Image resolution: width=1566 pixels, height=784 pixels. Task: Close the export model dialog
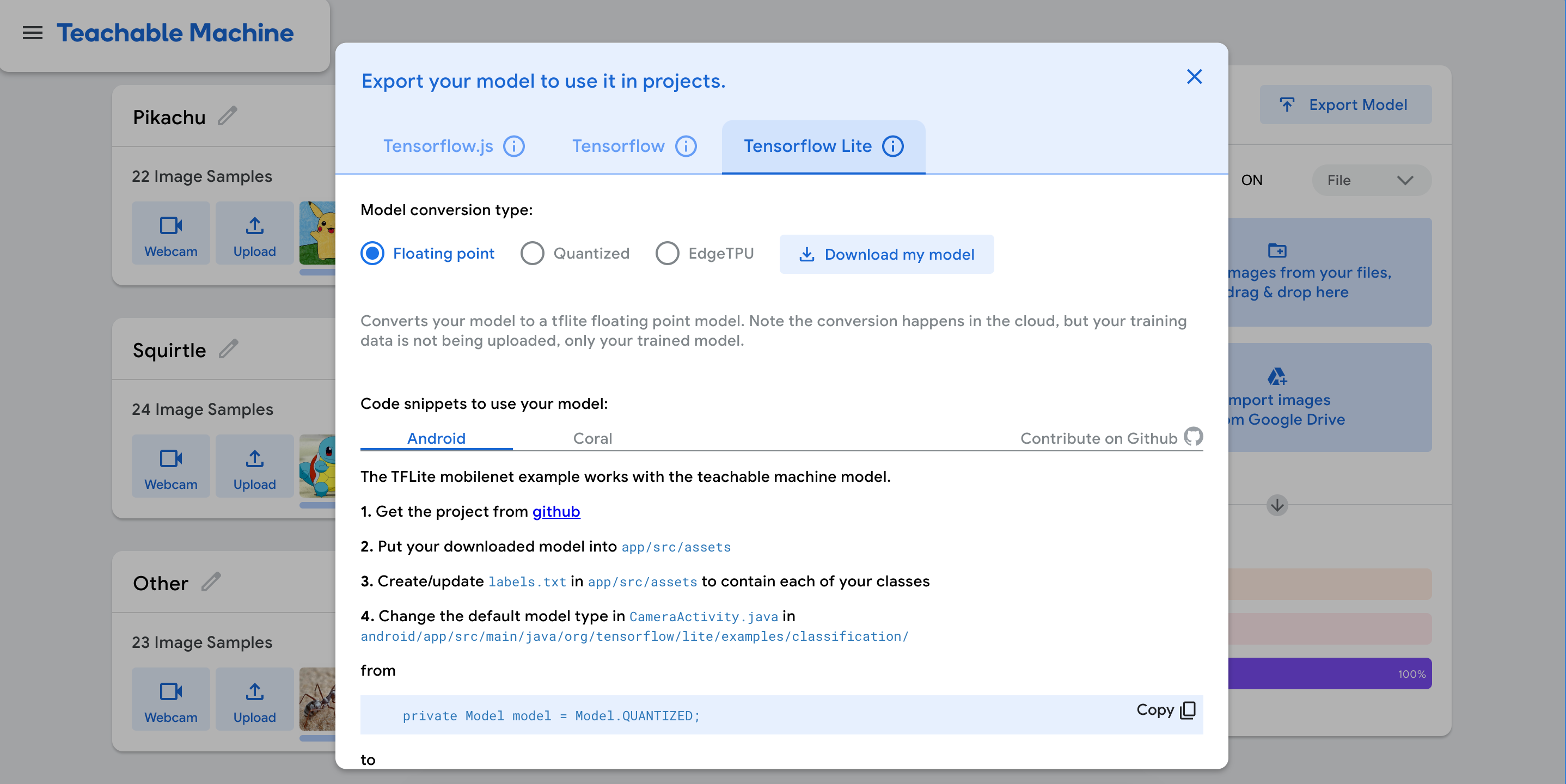point(1194,77)
